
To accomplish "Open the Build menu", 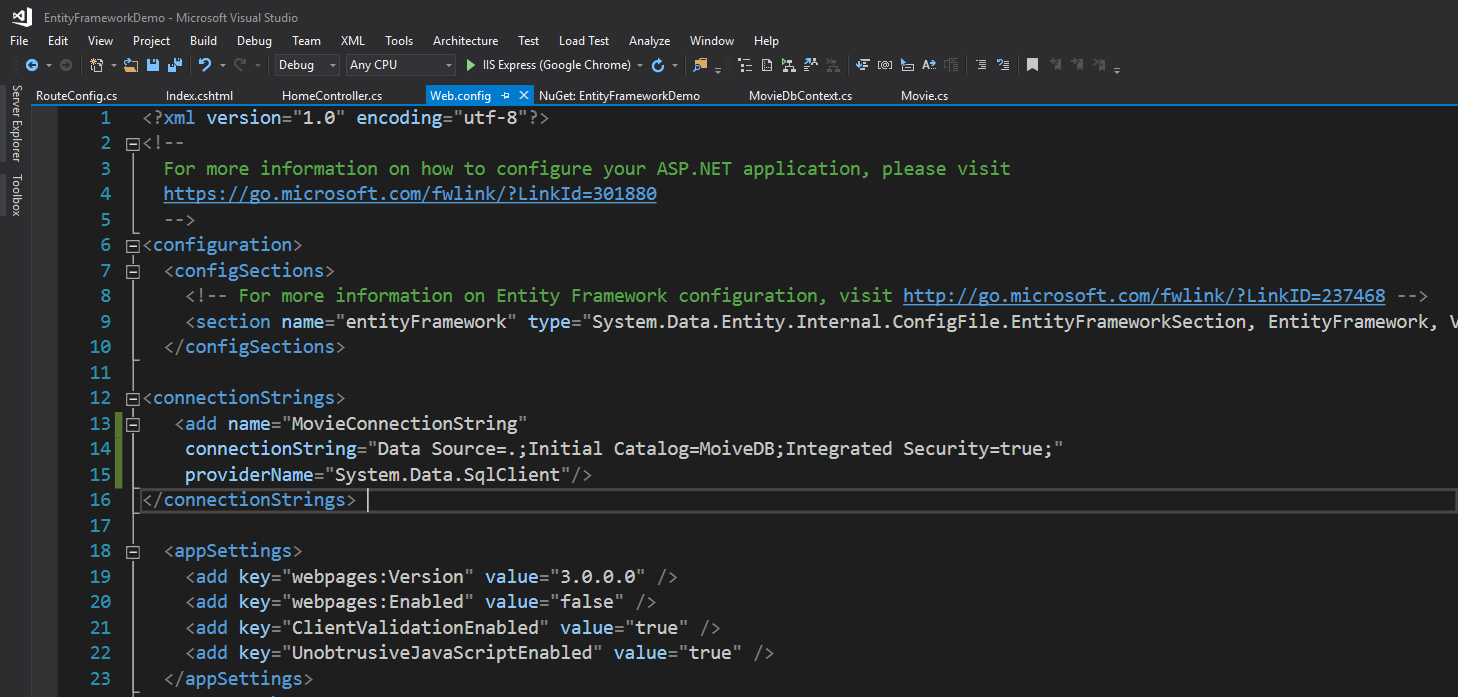I will point(203,41).
